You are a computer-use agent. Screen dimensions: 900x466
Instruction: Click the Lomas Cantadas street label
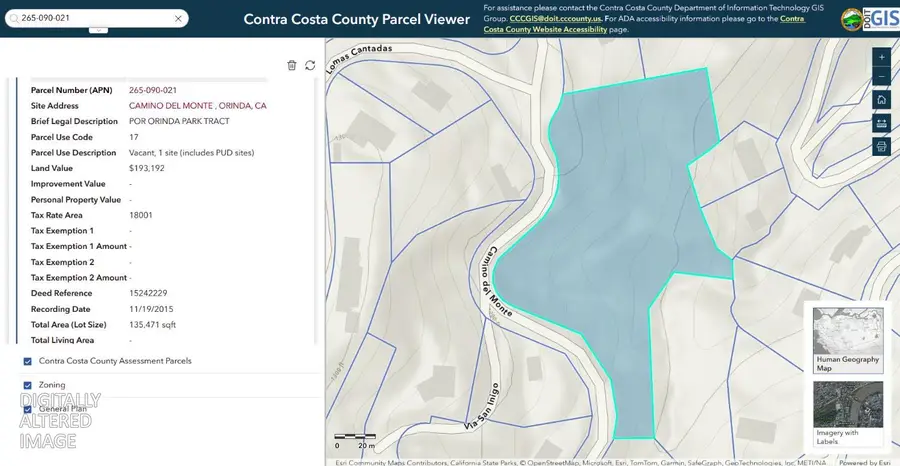pos(358,59)
